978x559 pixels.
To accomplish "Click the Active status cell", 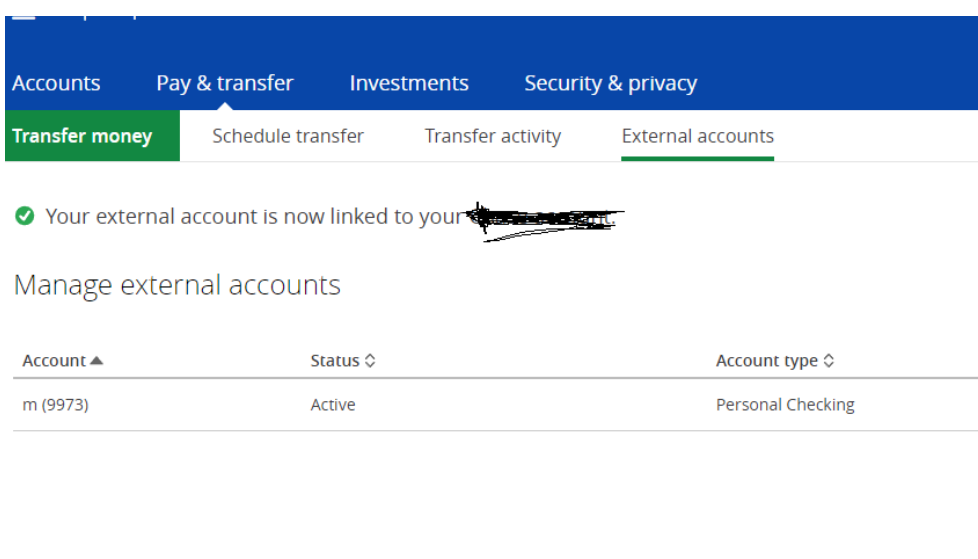I will pyautogui.click(x=333, y=405).
